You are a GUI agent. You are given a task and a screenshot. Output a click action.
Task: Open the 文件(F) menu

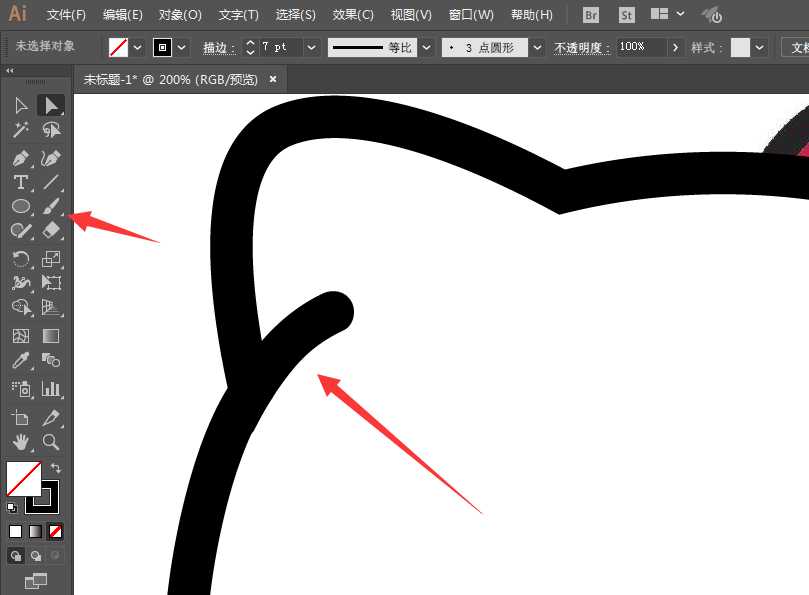66,15
